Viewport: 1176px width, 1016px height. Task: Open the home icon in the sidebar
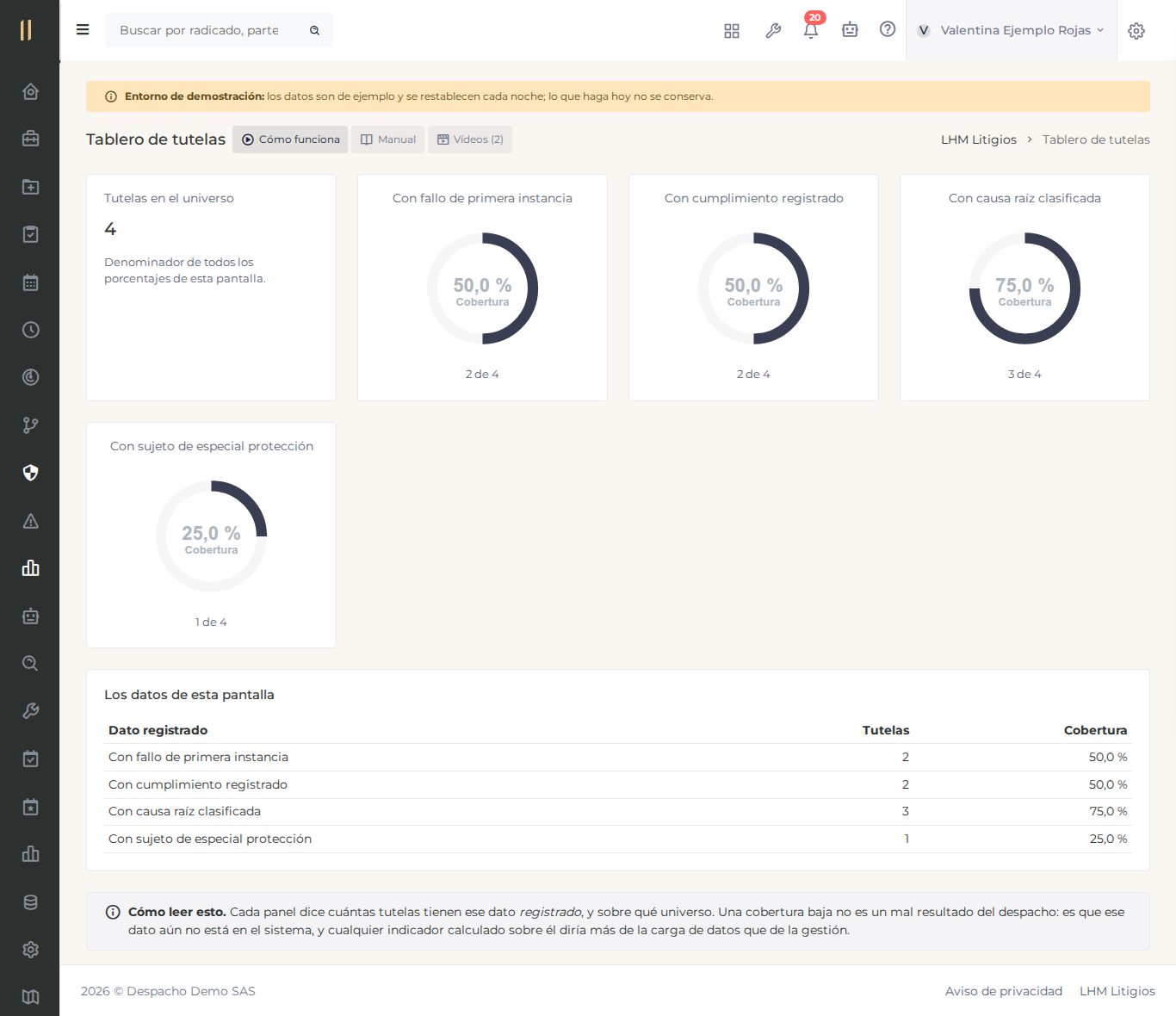pos(30,91)
